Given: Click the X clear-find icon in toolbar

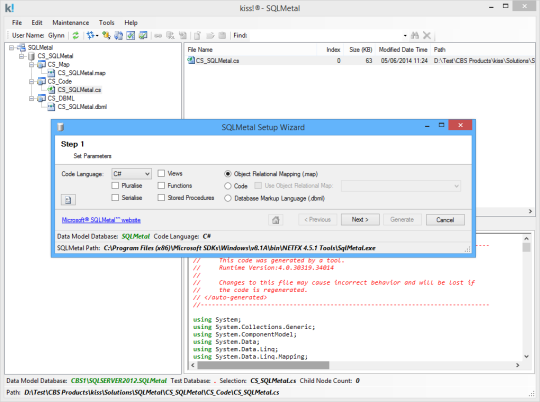Looking at the screenshot, I should (427, 35).
